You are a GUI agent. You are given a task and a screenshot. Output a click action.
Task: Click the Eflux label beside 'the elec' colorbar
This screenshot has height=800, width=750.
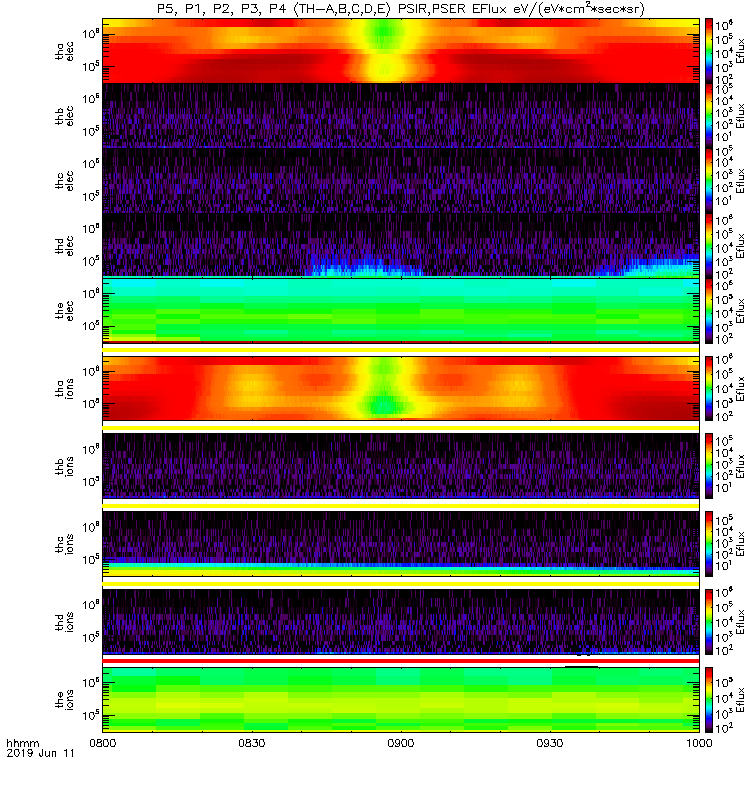click(740, 310)
